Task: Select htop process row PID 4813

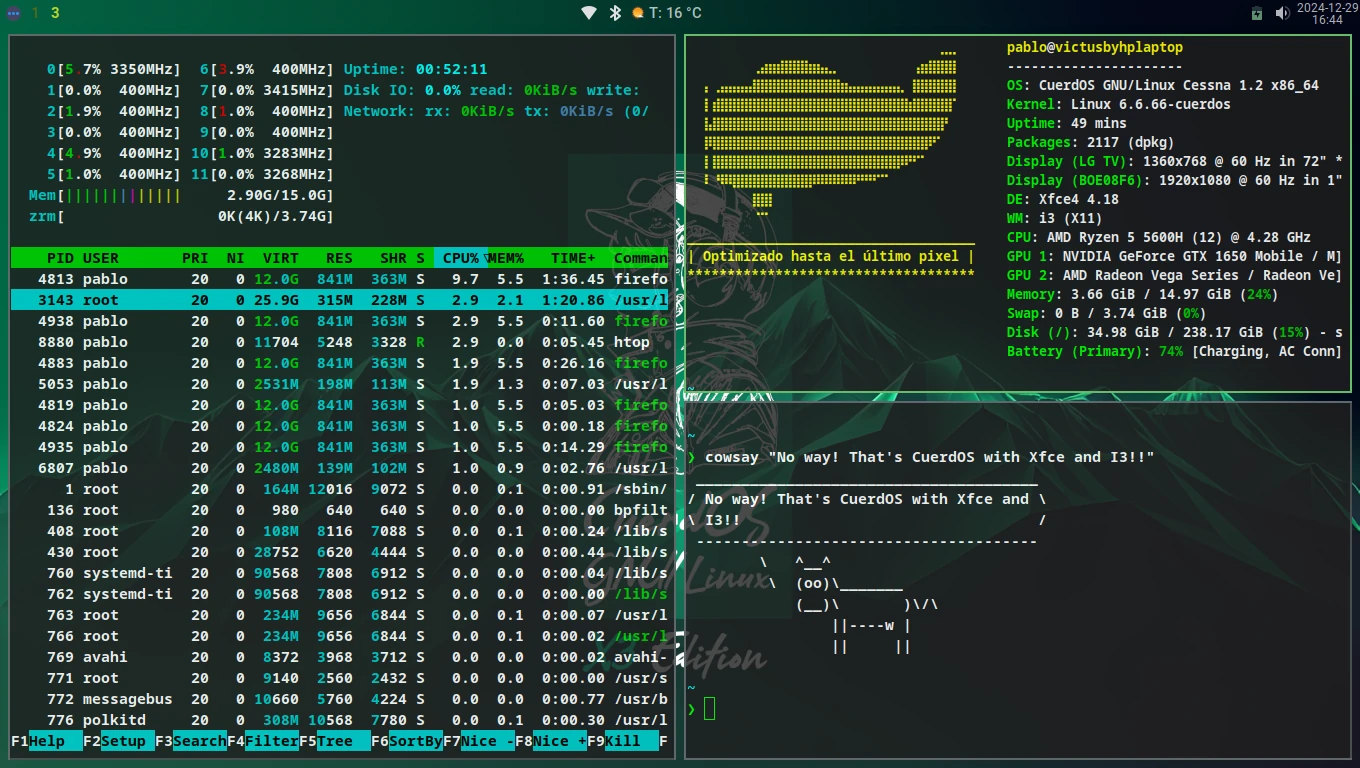Action: pyautogui.click(x=340, y=279)
